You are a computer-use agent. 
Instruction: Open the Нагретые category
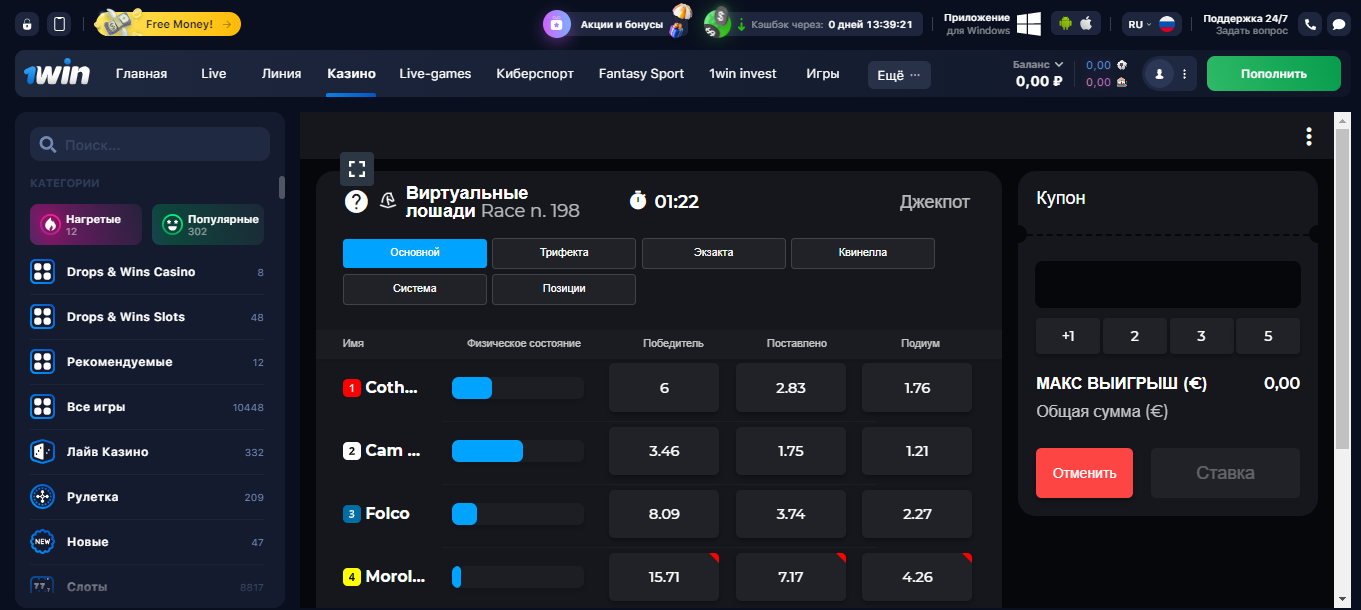click(x=86, y=224)
